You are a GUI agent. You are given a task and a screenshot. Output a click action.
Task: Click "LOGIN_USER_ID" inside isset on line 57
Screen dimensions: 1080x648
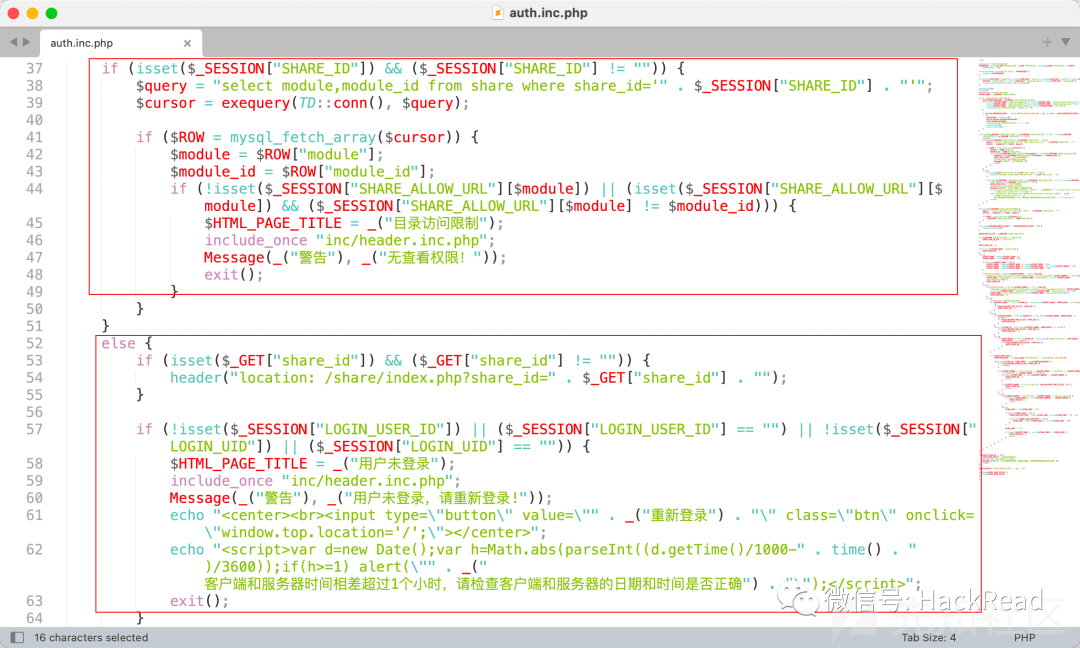click(380, 429)
